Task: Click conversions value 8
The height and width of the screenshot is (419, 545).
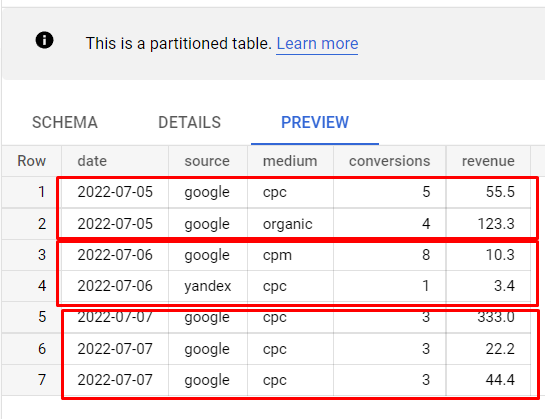Action: click(x=426, y=255)
